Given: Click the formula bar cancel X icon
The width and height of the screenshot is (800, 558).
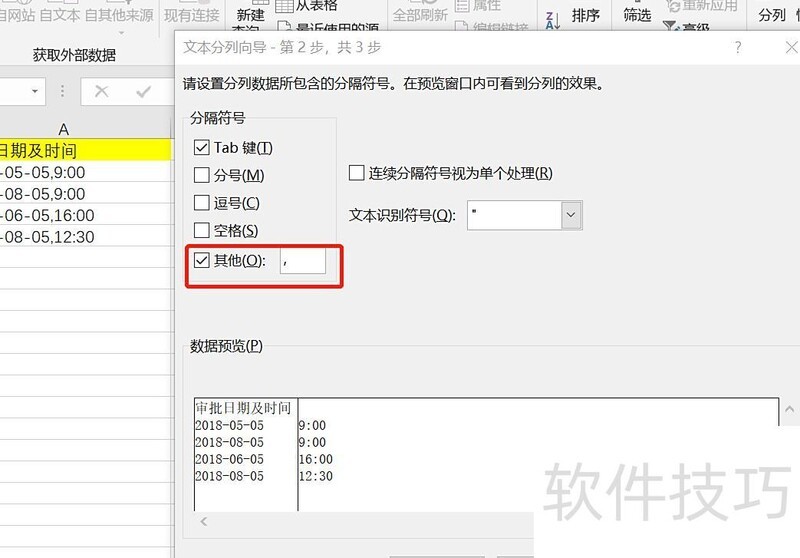Looking at the screenshot, I should tap(102, 92).
